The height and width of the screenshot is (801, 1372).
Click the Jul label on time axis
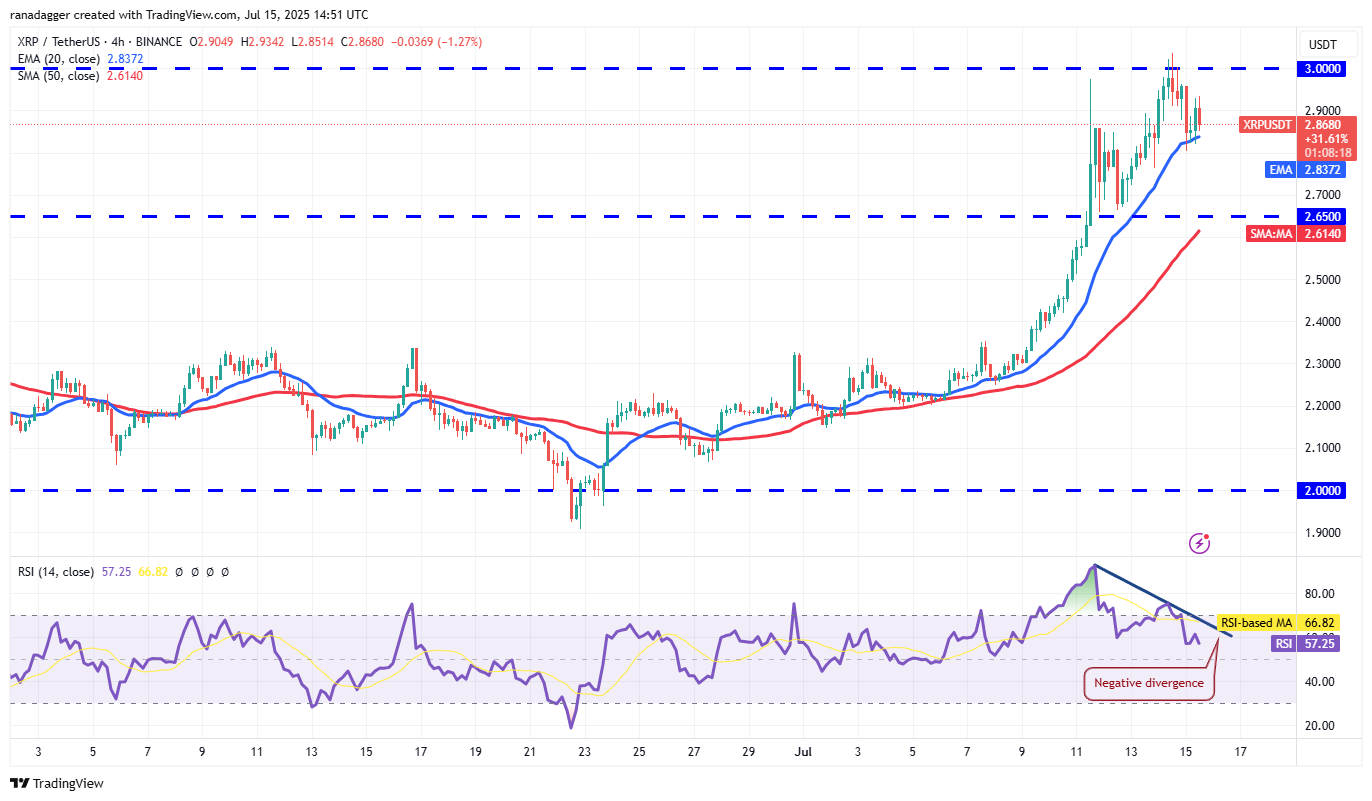802,752
